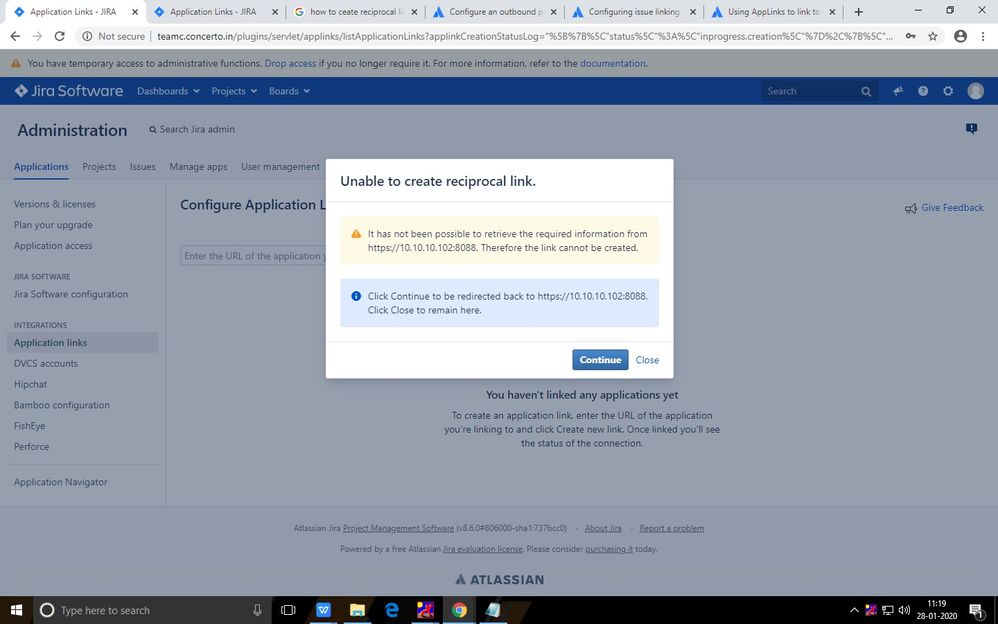This screenshot has width=998, height=624.
Task: Click the Chrome icon on the taskbar
Action: (459, 610)
